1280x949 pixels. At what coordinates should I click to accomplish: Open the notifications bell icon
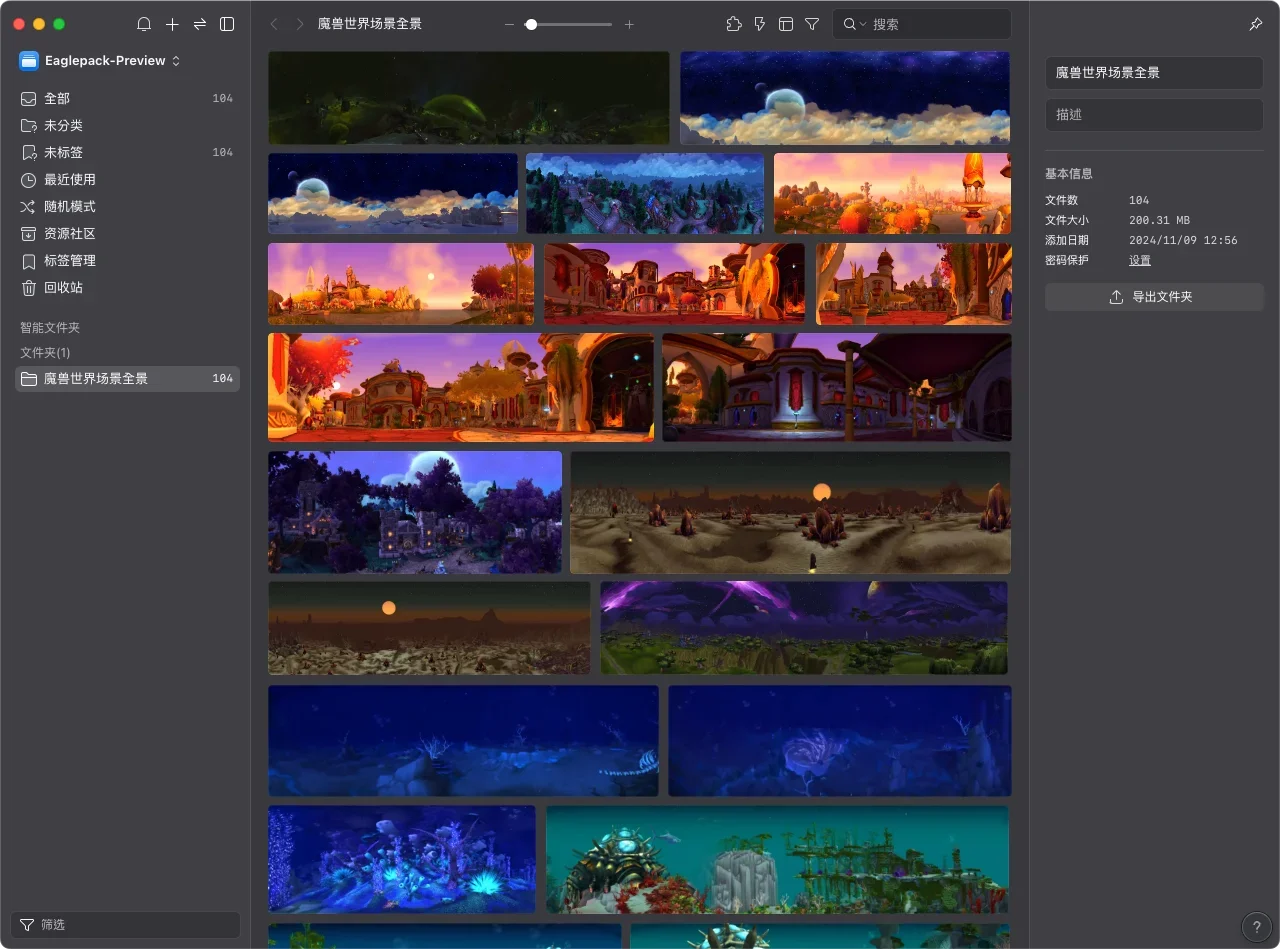[x=144, y=24]
